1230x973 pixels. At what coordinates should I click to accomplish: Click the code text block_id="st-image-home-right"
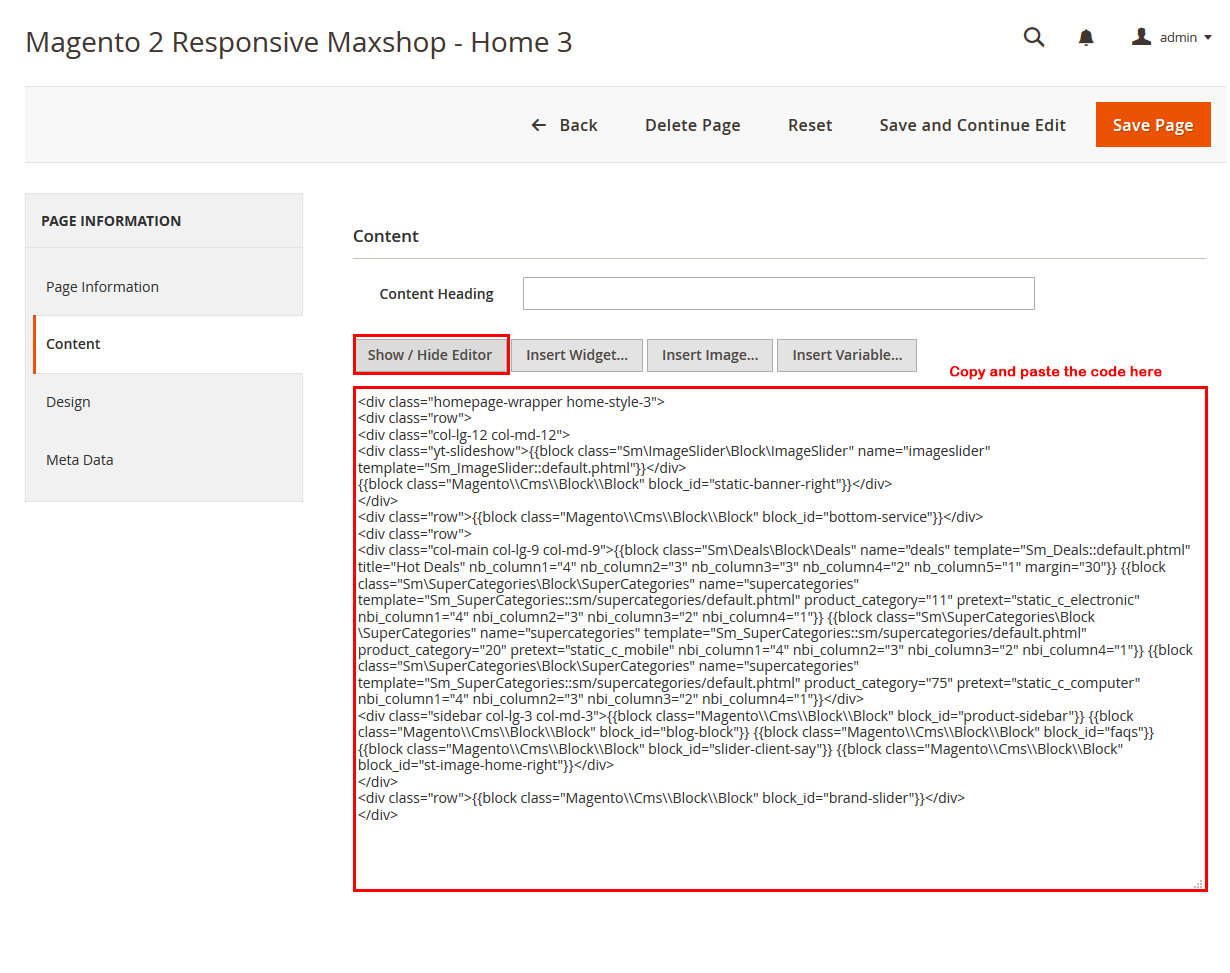pyautogui.click(x=465, y=765)
